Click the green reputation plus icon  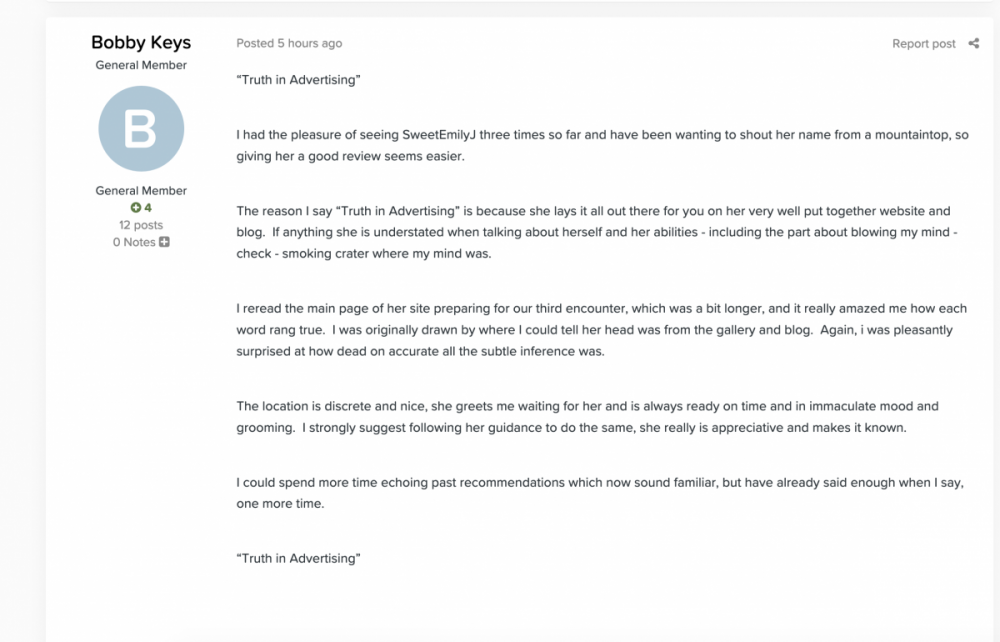point(135,207)
